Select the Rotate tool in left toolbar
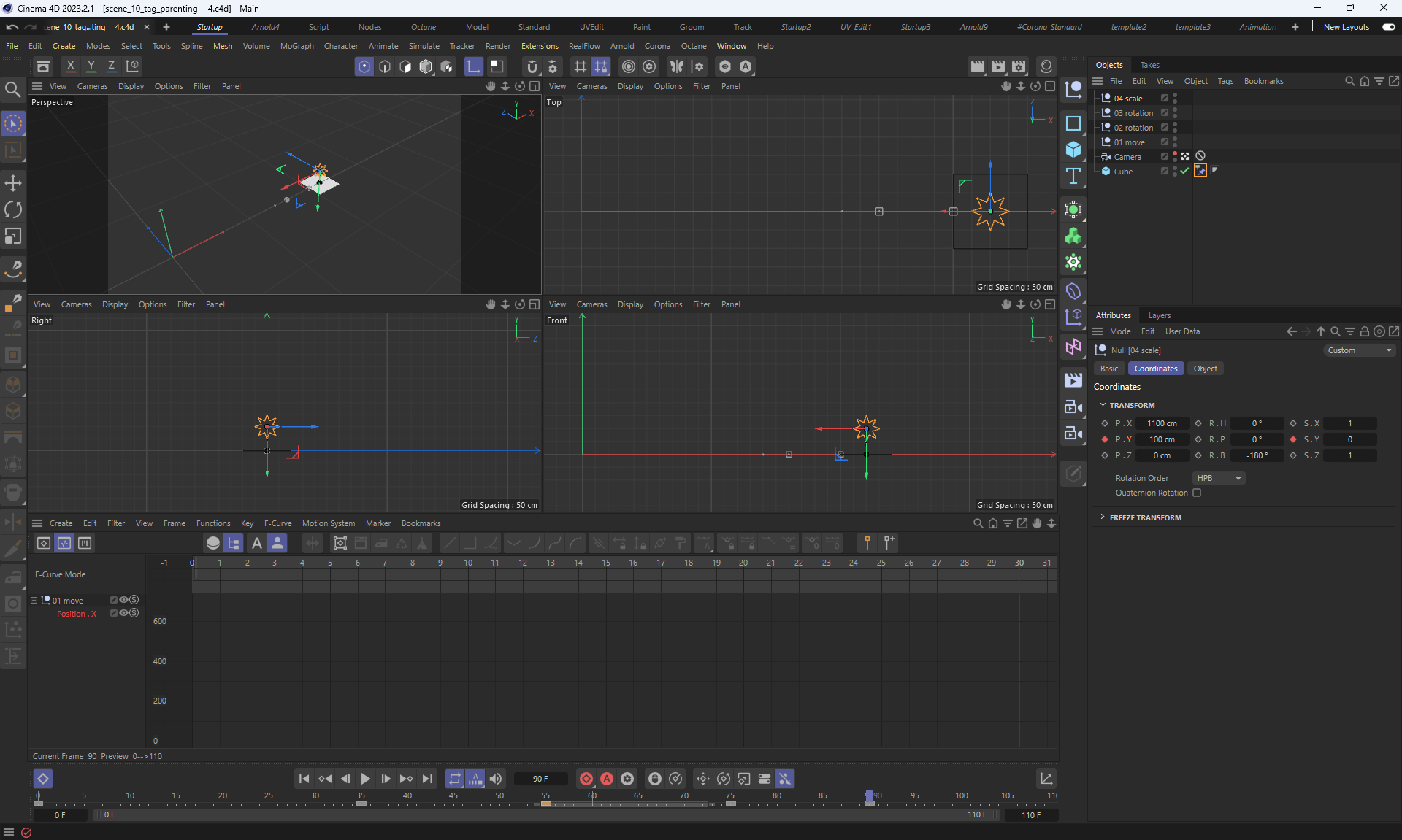 pyautogui.click(x=13, y=209)
